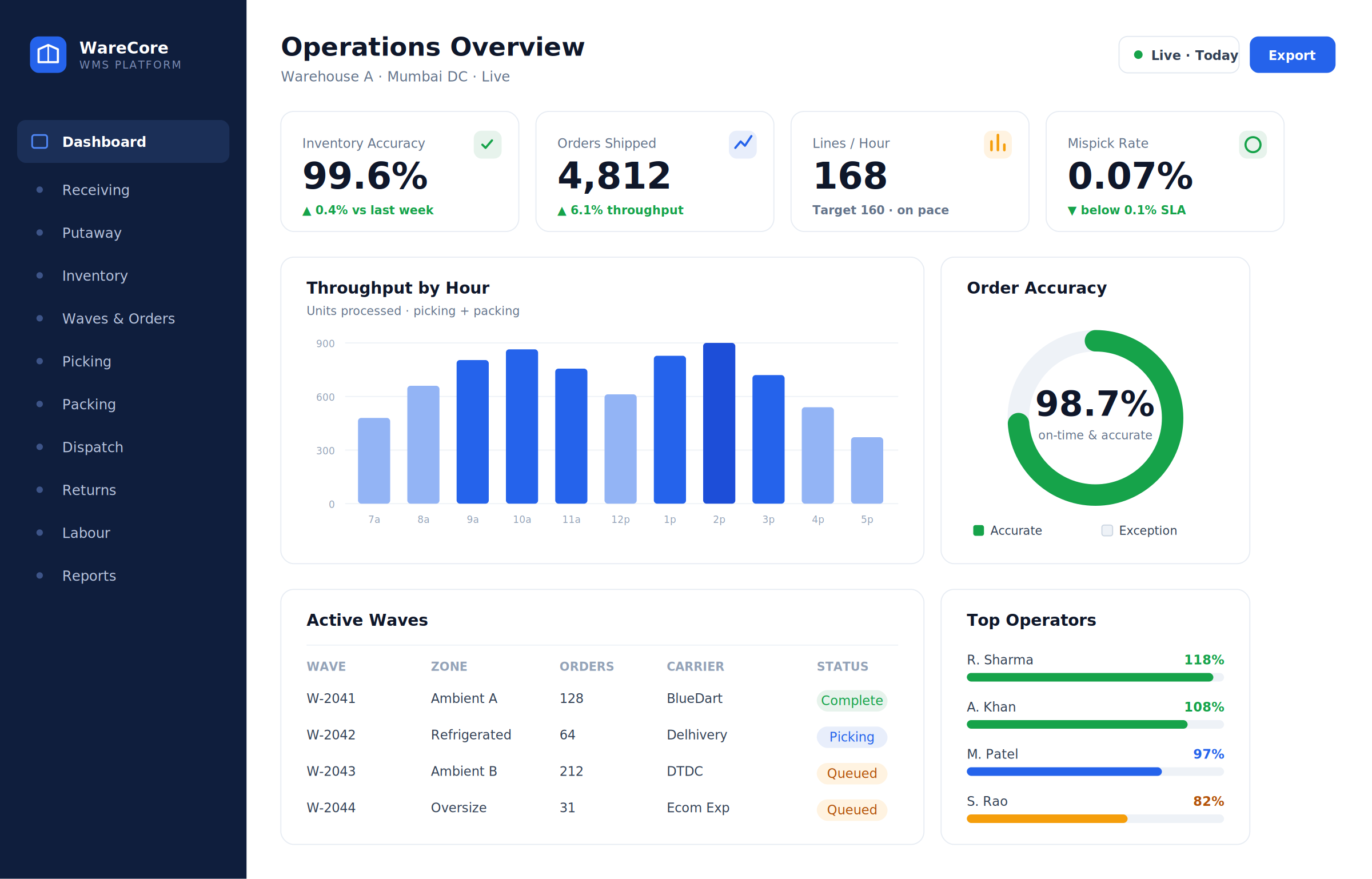Click the STATUS column header
Screen dimensions: 1372x879
tap(843, 666)
